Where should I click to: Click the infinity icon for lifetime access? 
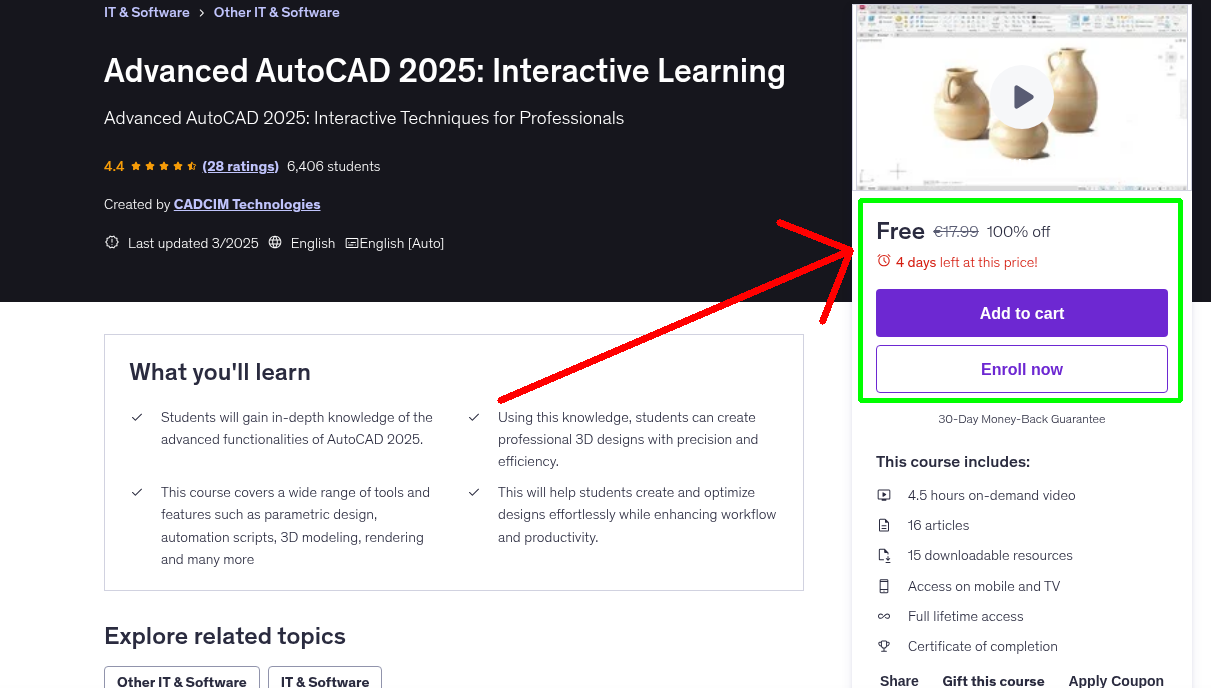pos(884,616)
